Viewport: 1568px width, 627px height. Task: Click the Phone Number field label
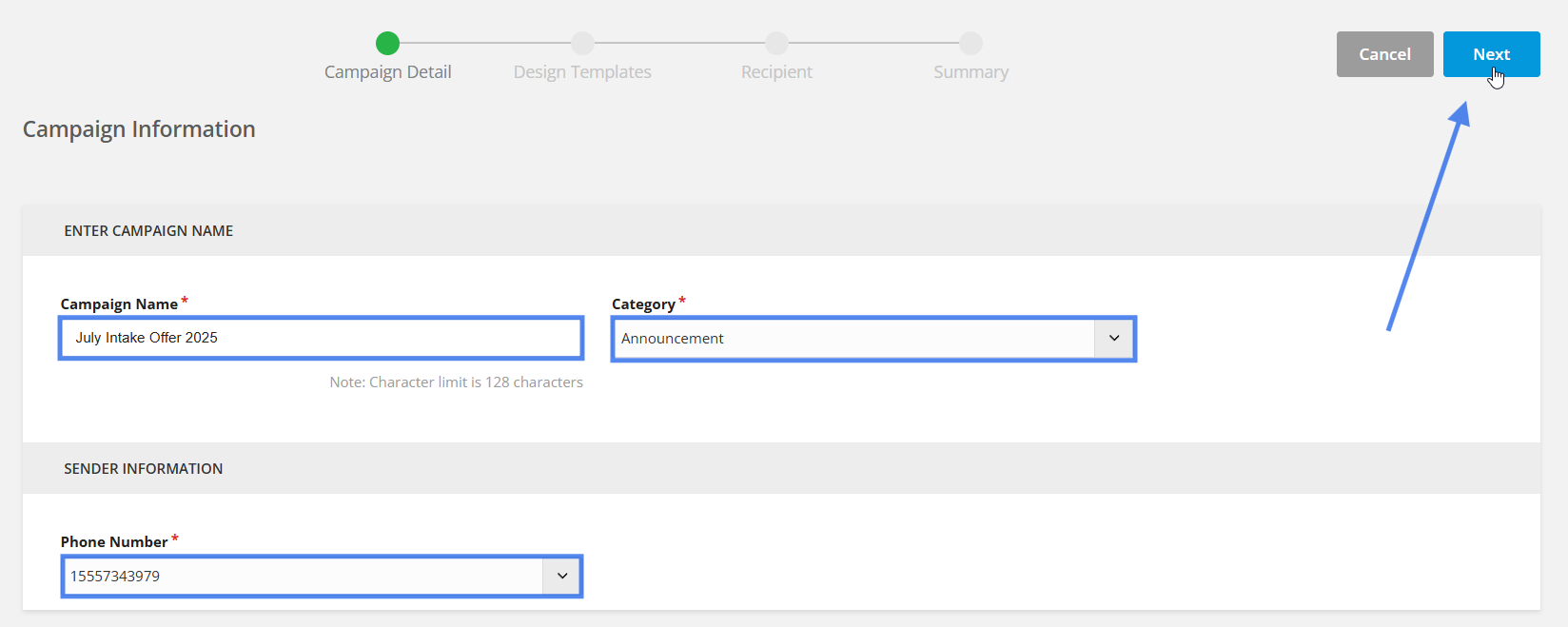coord(114,542)
